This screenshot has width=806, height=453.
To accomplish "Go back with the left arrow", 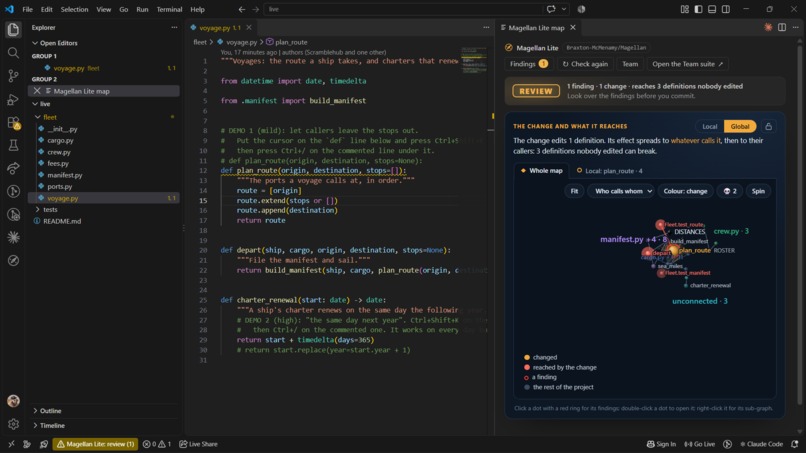I will [x=242, y=9].
